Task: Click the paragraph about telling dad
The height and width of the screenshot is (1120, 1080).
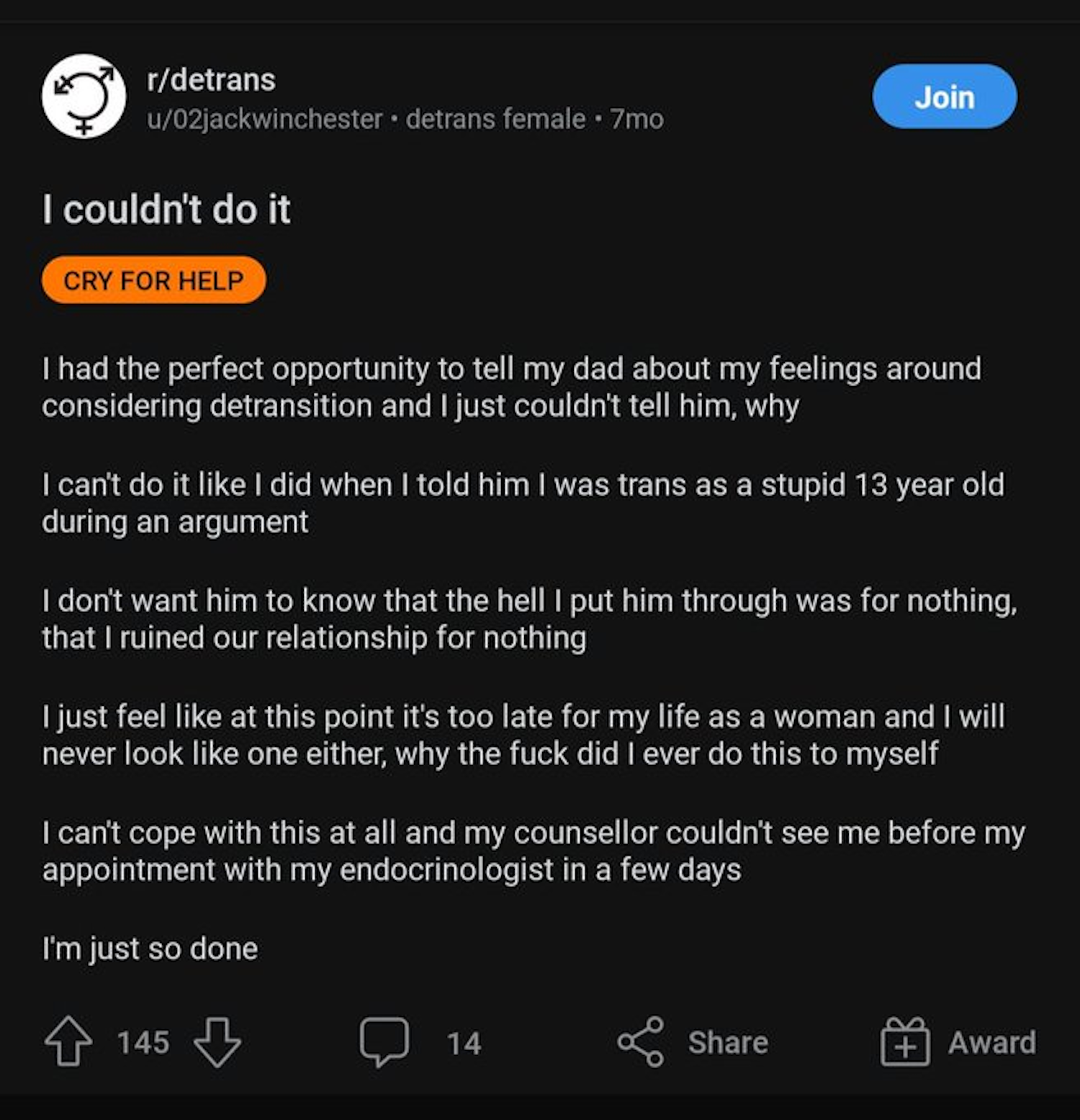Action: pos(511,387)
